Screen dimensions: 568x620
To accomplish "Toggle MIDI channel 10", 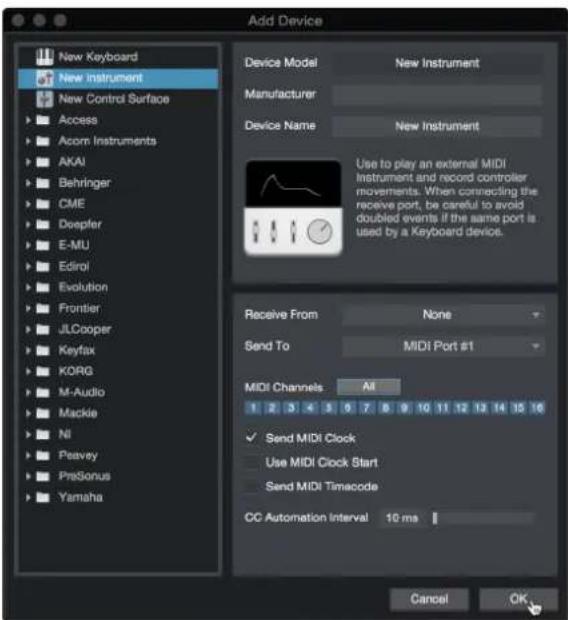I will [423, 408].
